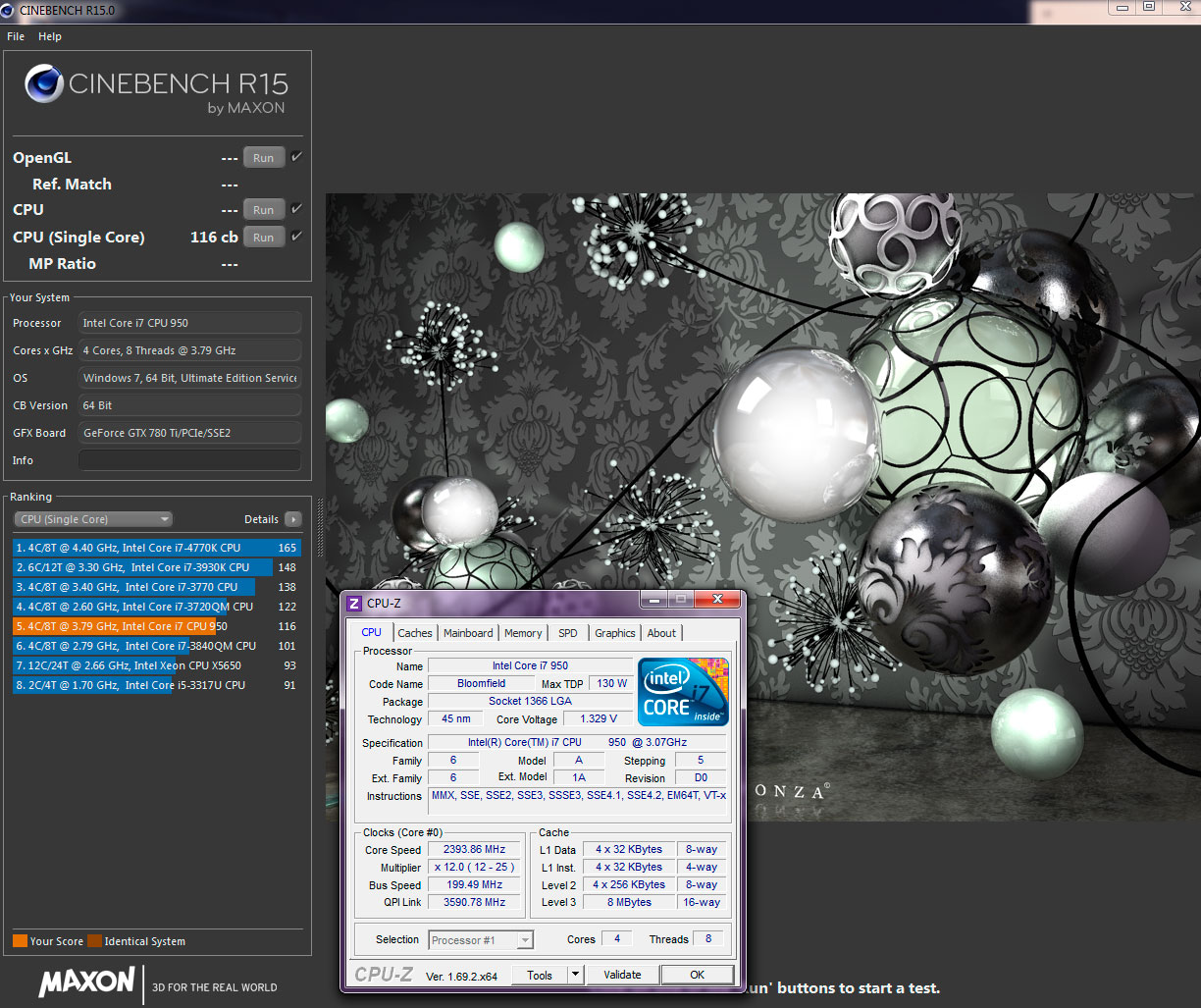Switch to the Caches tab in CPU-Z
Image resolution: width=1201 pixels, height=1008 pixels.
(415, 633)
